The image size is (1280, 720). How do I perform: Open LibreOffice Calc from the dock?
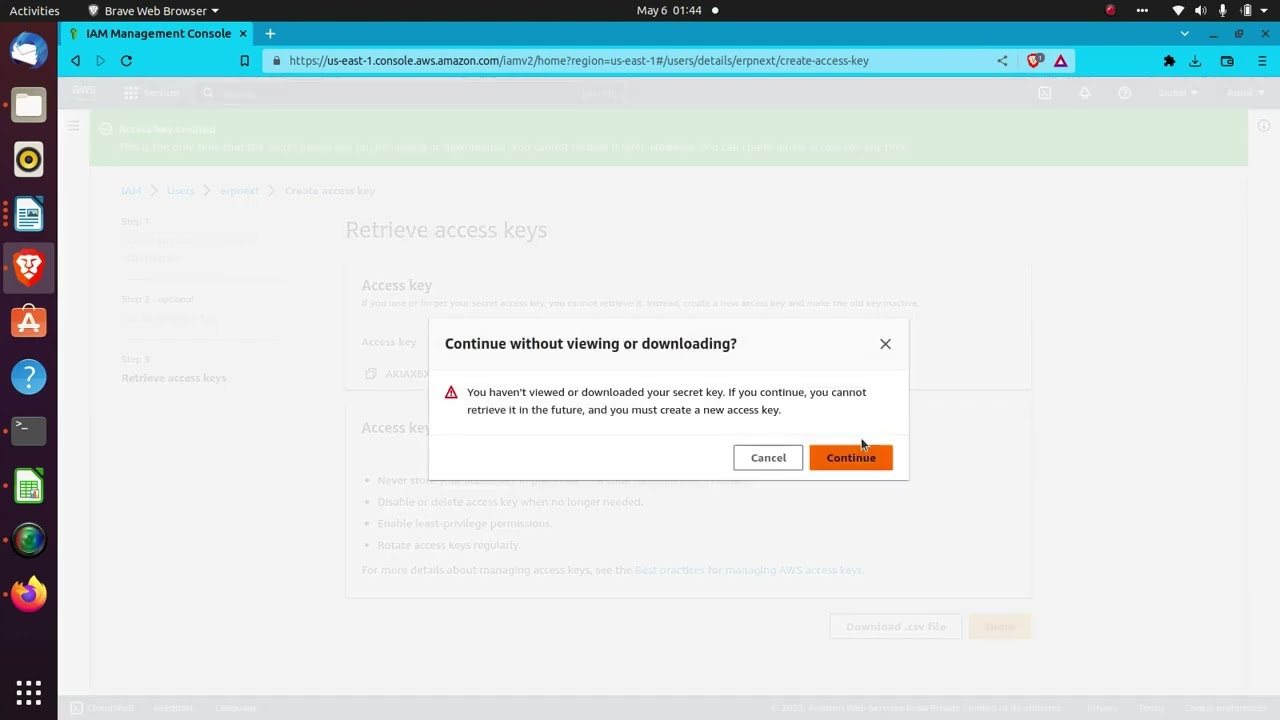29,485
